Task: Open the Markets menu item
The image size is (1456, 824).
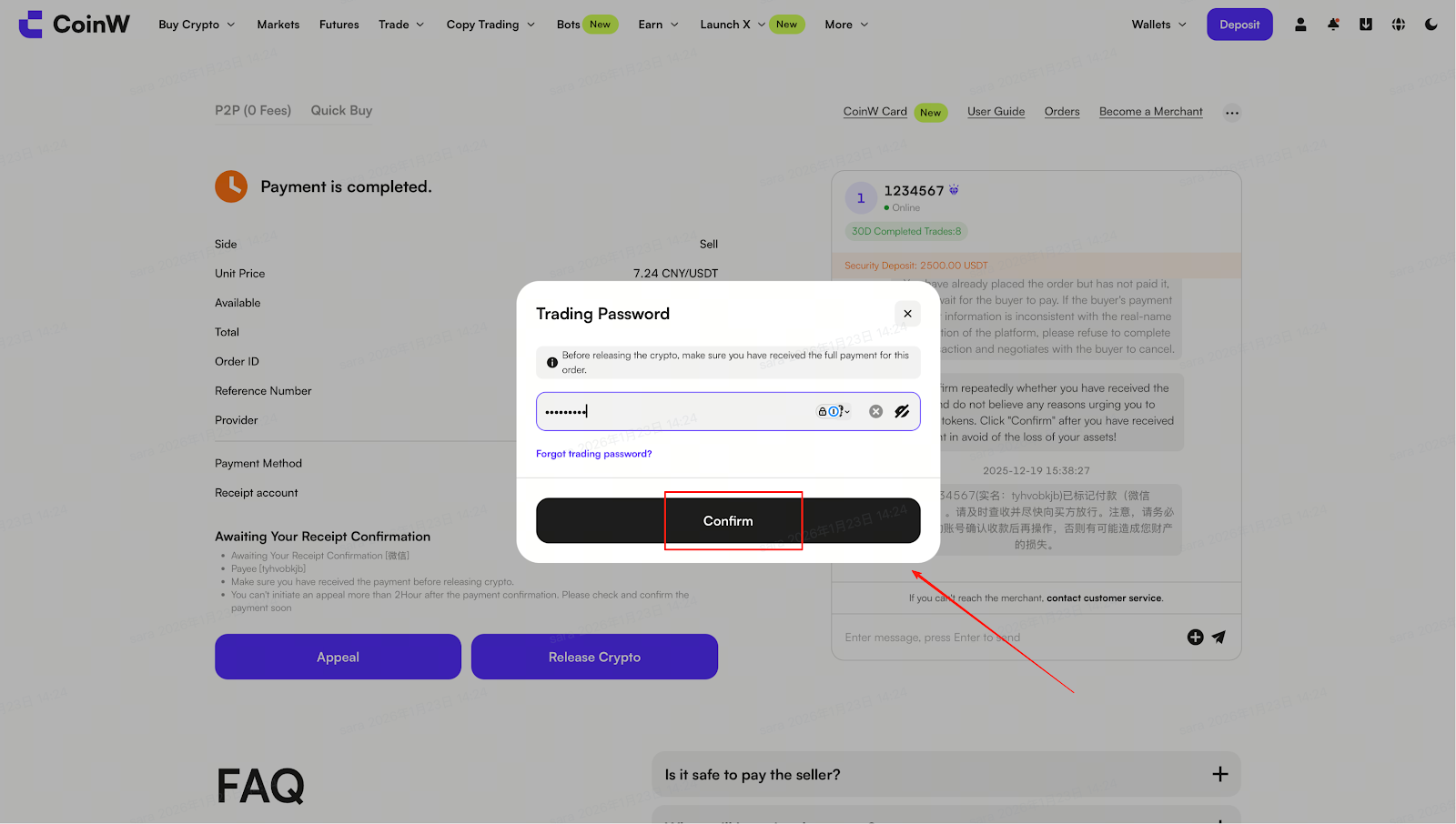Action: 278,25
